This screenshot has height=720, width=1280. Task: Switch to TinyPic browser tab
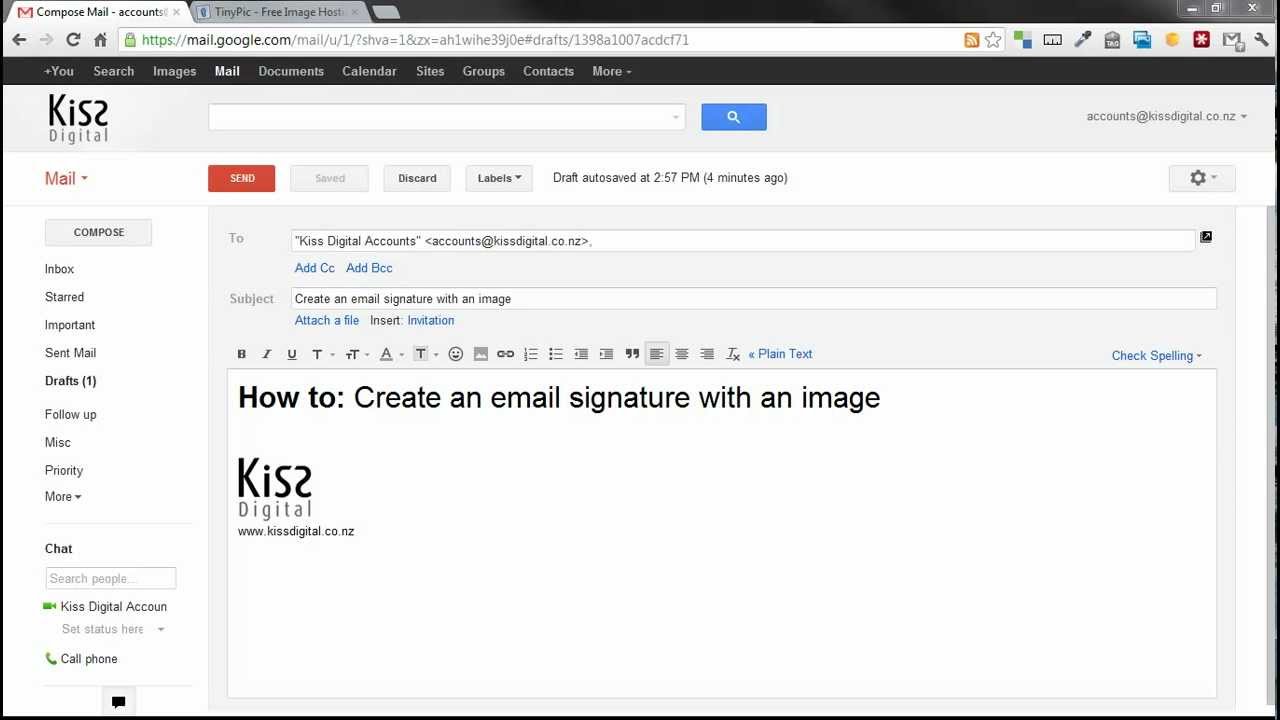click(x=278, y=12)
